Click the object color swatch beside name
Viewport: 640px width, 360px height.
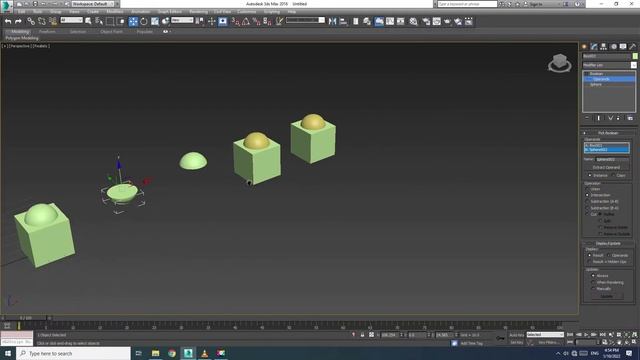click(x=635, y=56)
